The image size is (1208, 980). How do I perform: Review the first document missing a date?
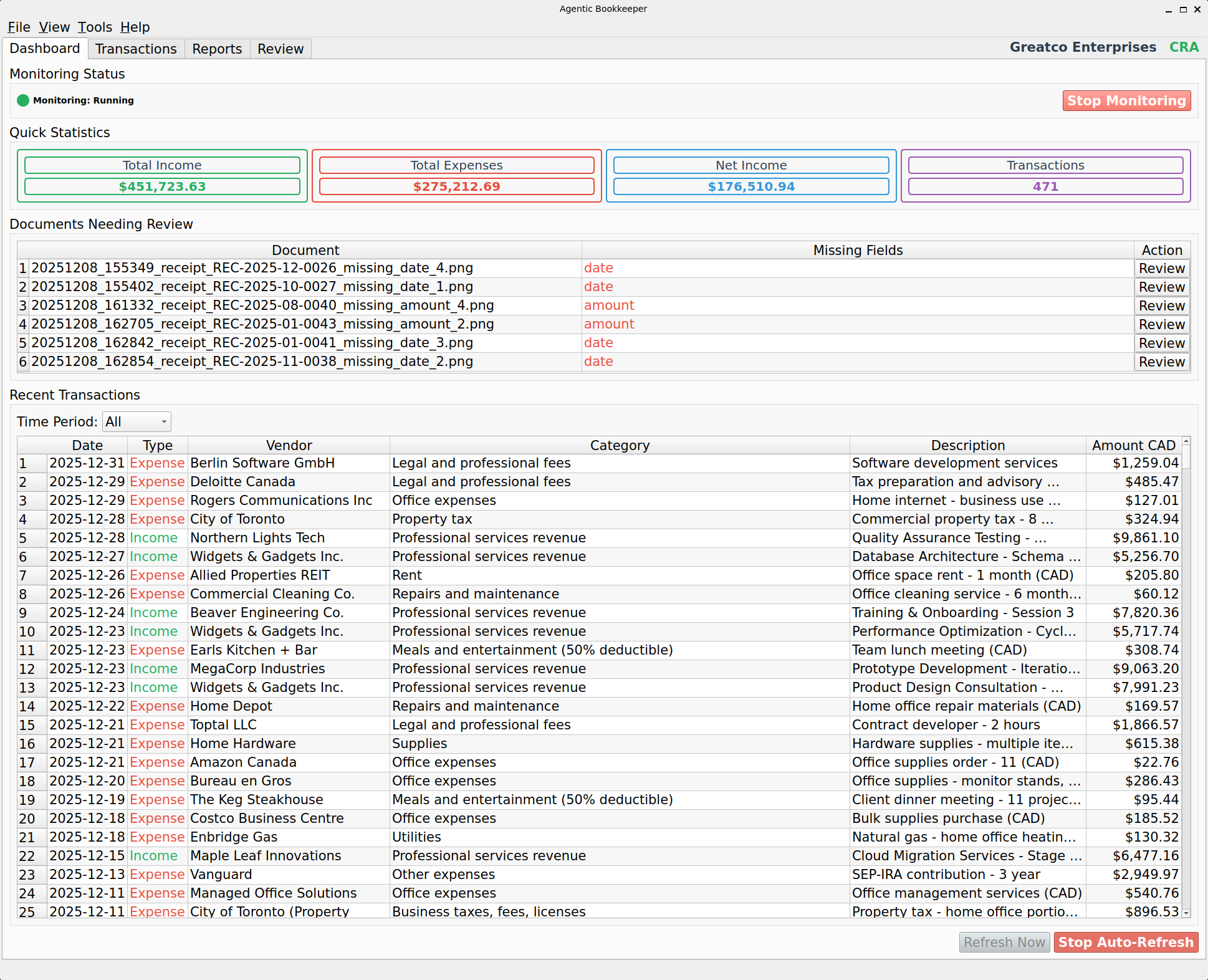coord(1161,268)
